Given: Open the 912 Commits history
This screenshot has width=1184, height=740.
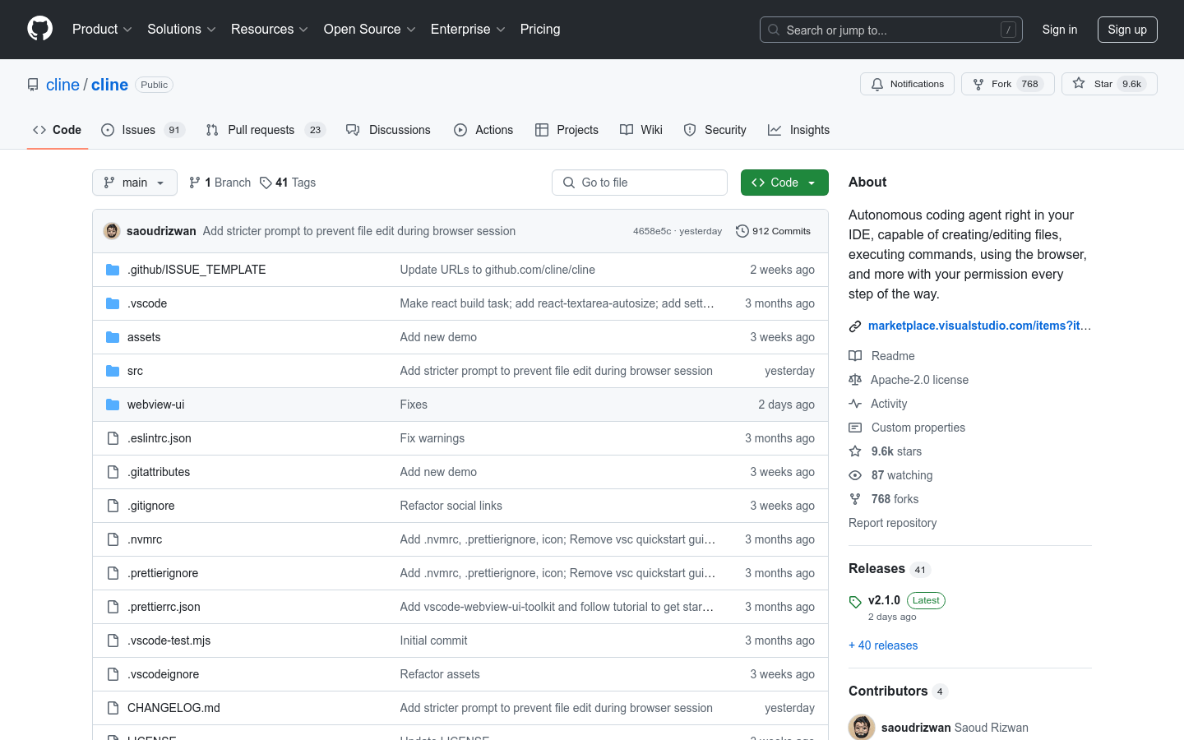Looking at the screenshot, I should pyautogui.click(x=773, y=231).
